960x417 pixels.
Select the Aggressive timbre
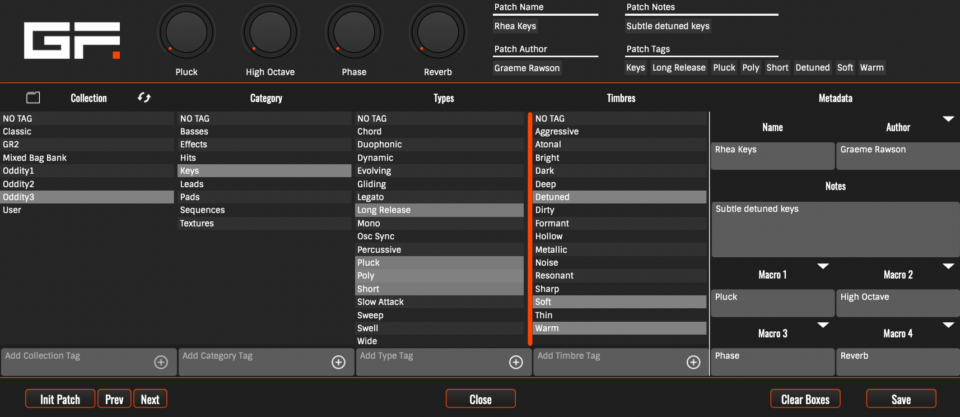tap(620, 132)
